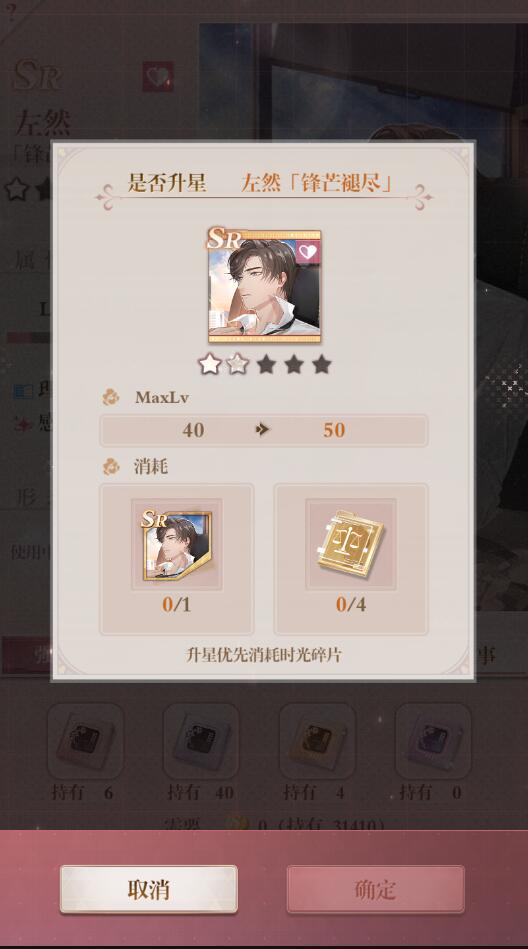Tap the SR card fragment cost icon
The image size is (528, 949).
[x=176, y=545]
